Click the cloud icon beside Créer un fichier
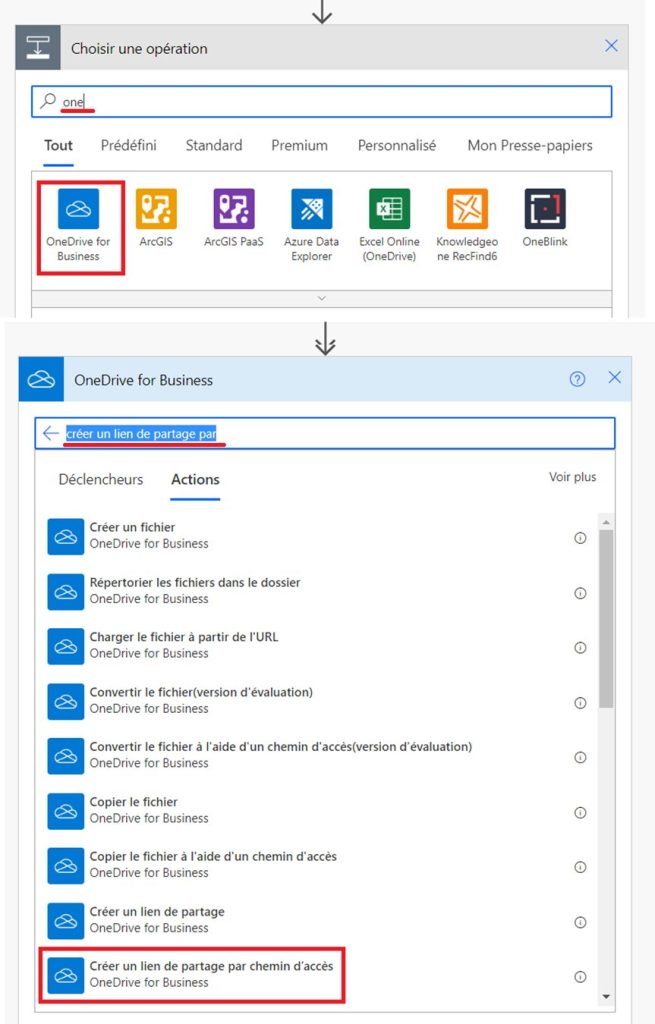The image size is (655, 1024). [x=66, y=536]
